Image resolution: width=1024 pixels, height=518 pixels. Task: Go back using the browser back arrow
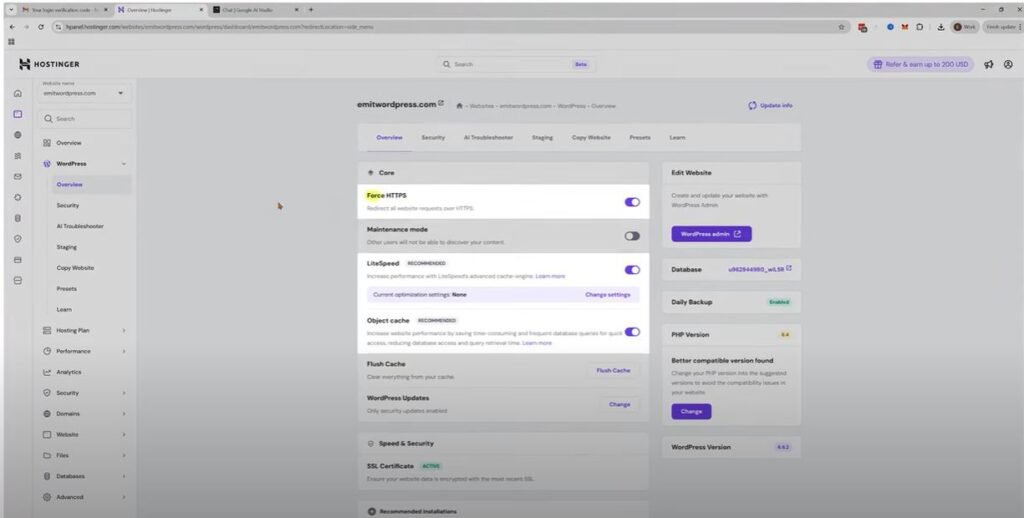click(x=12, y=27)
